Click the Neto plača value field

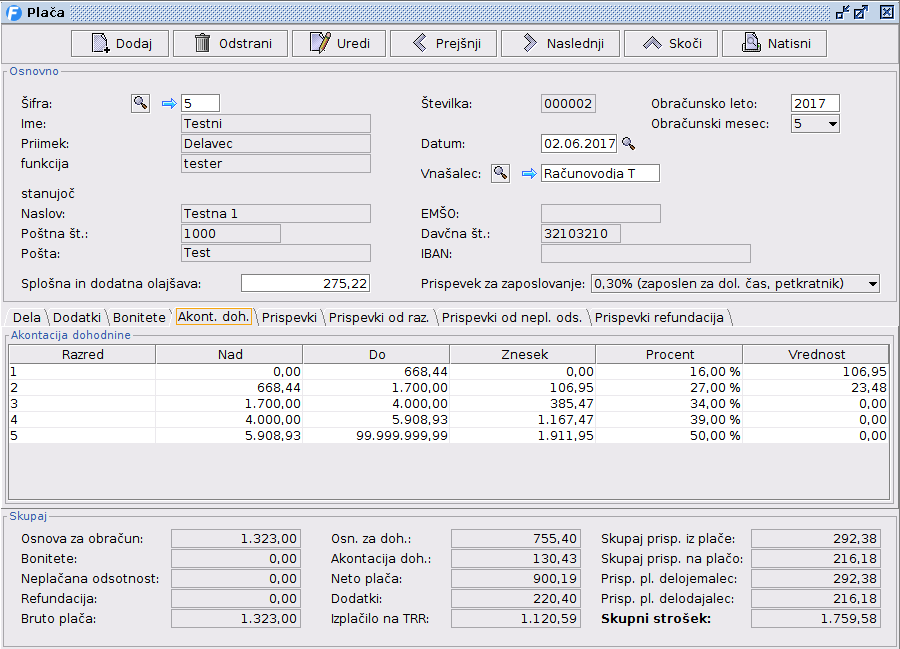pos(516,578)
